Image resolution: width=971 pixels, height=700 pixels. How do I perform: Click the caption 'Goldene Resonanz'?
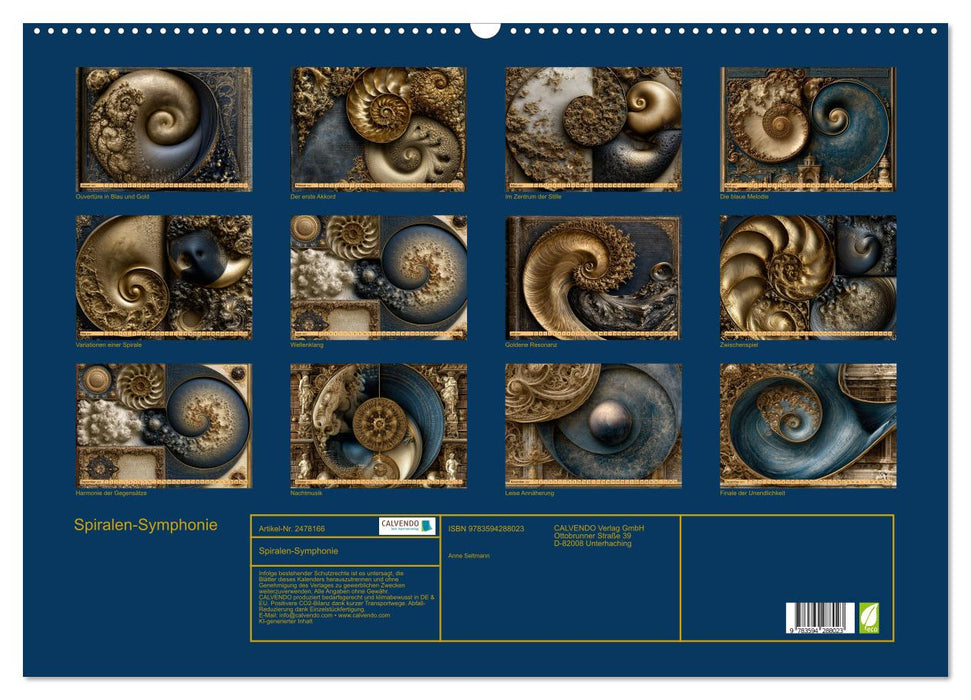click(x=531, y=344)
